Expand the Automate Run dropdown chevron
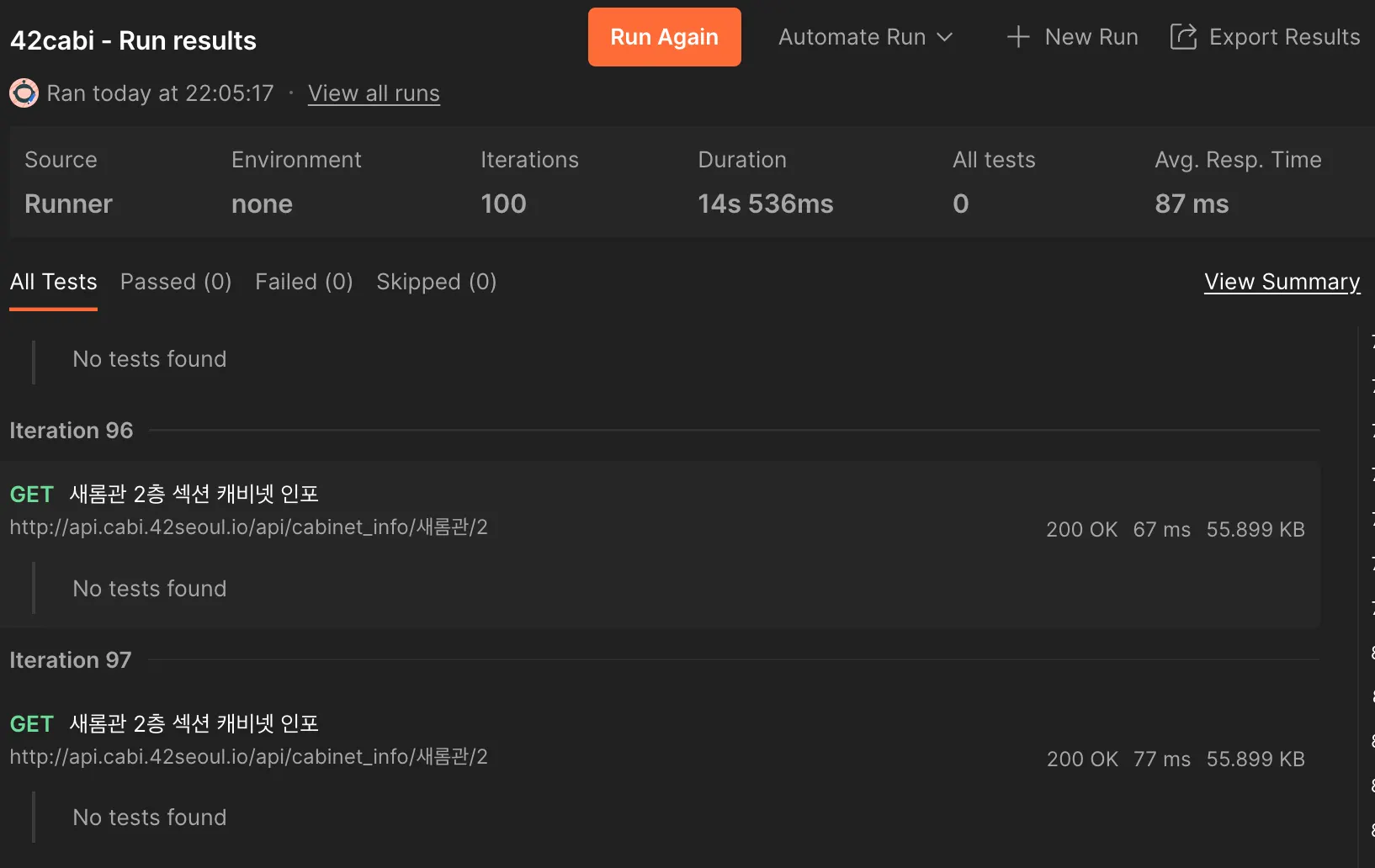Screen dimensions: 1375x868 click(x=945, y=37)
